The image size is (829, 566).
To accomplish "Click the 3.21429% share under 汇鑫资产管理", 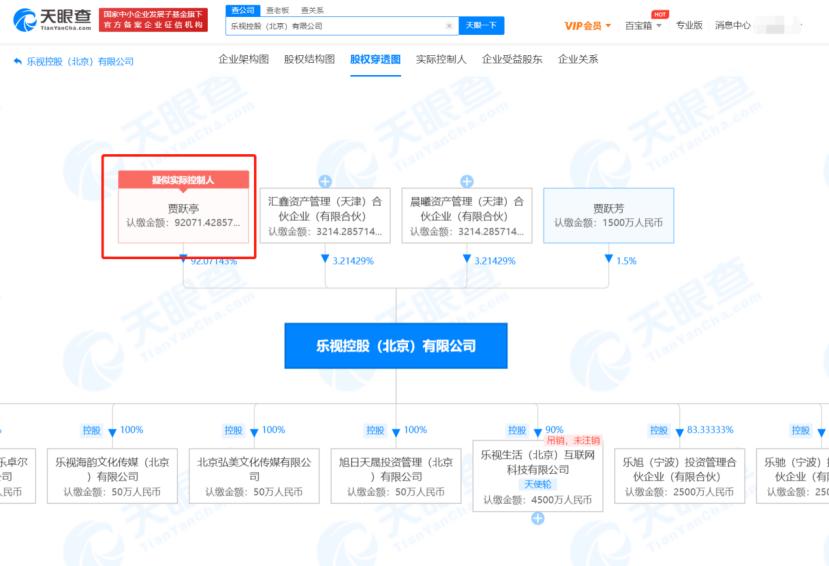I will pos(353,261).
